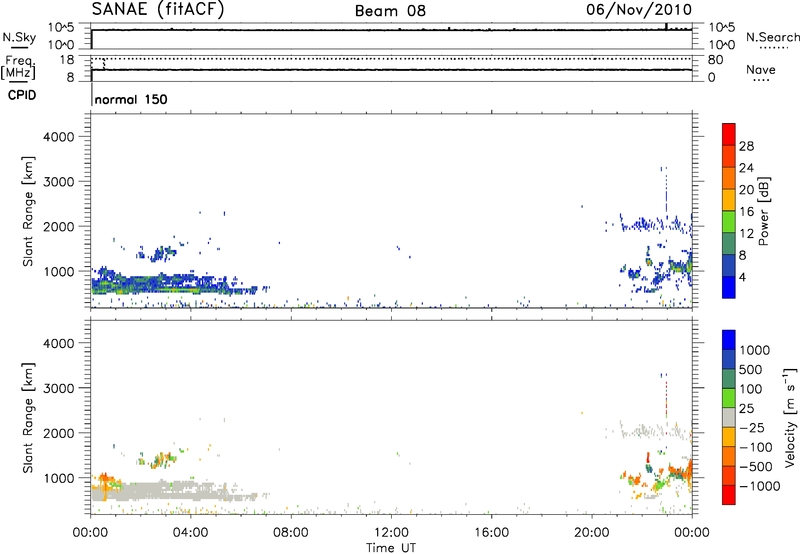Click the Velocity [m s⁻¹] colorbar title
Image resolution: width=800 pixels, height=554 pixels.
790,417
